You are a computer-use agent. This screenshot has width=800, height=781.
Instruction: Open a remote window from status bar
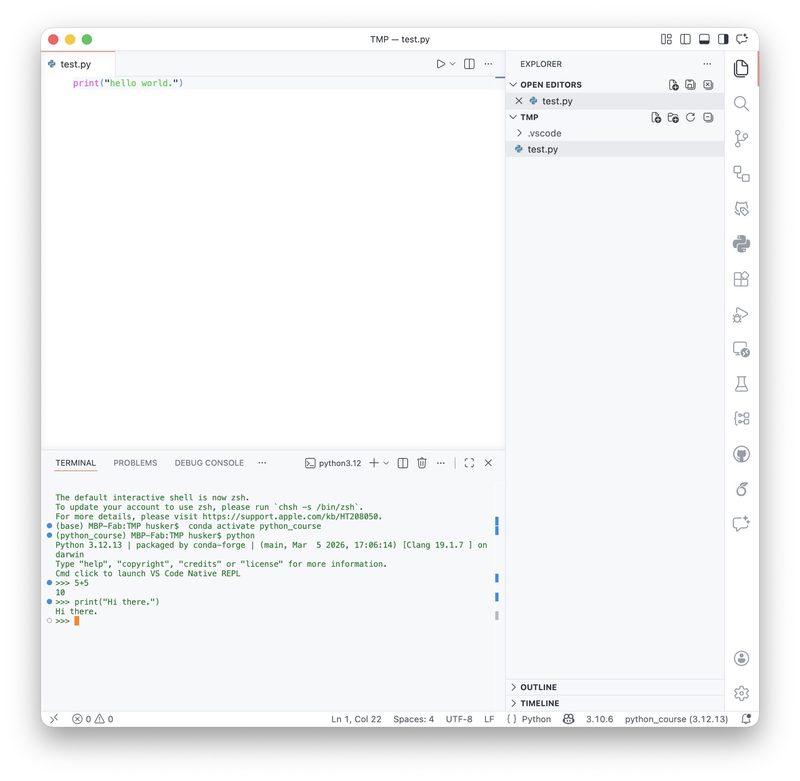pyautogui.click(x=54, y=719)
